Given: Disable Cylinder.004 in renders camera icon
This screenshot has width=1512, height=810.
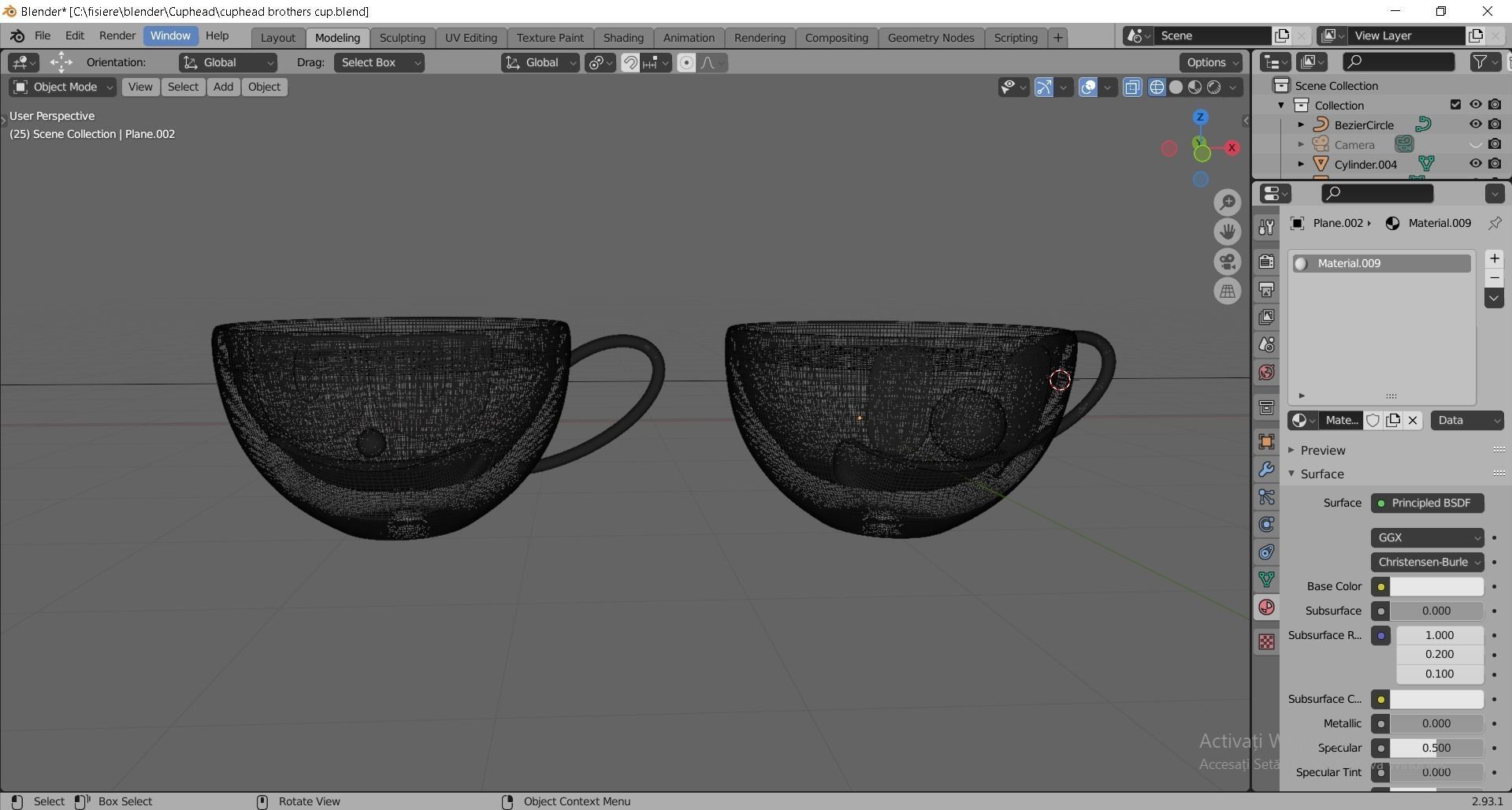Looking at the screenshot, I should click(x=1495, y=164).
